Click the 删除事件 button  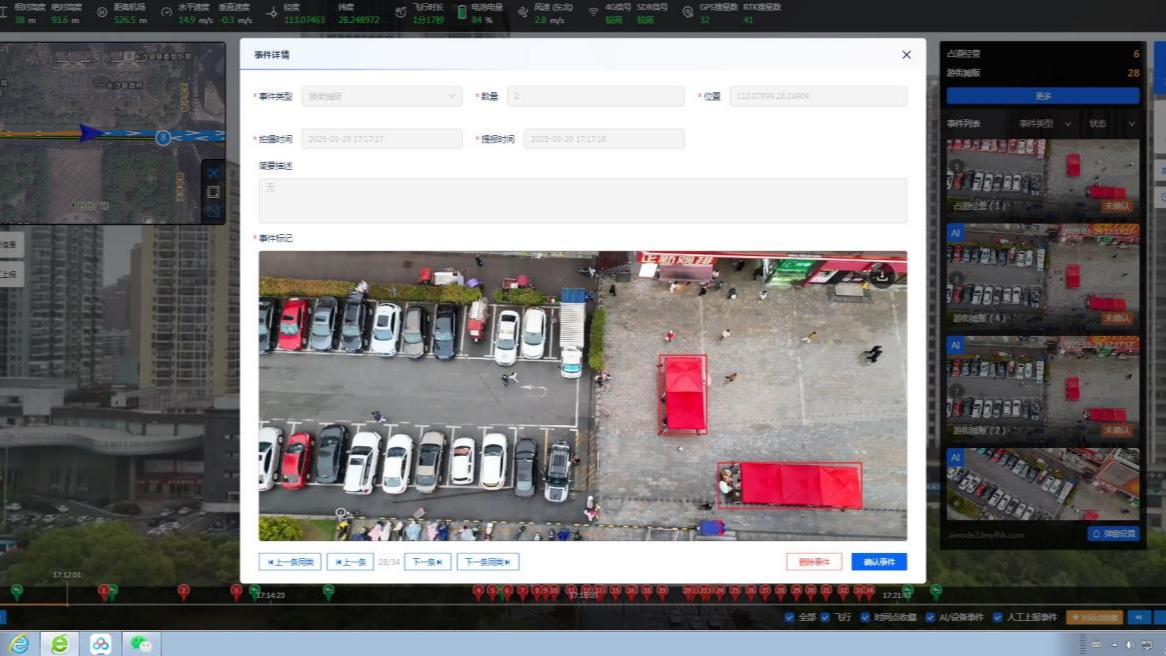[x=814, y=562]
